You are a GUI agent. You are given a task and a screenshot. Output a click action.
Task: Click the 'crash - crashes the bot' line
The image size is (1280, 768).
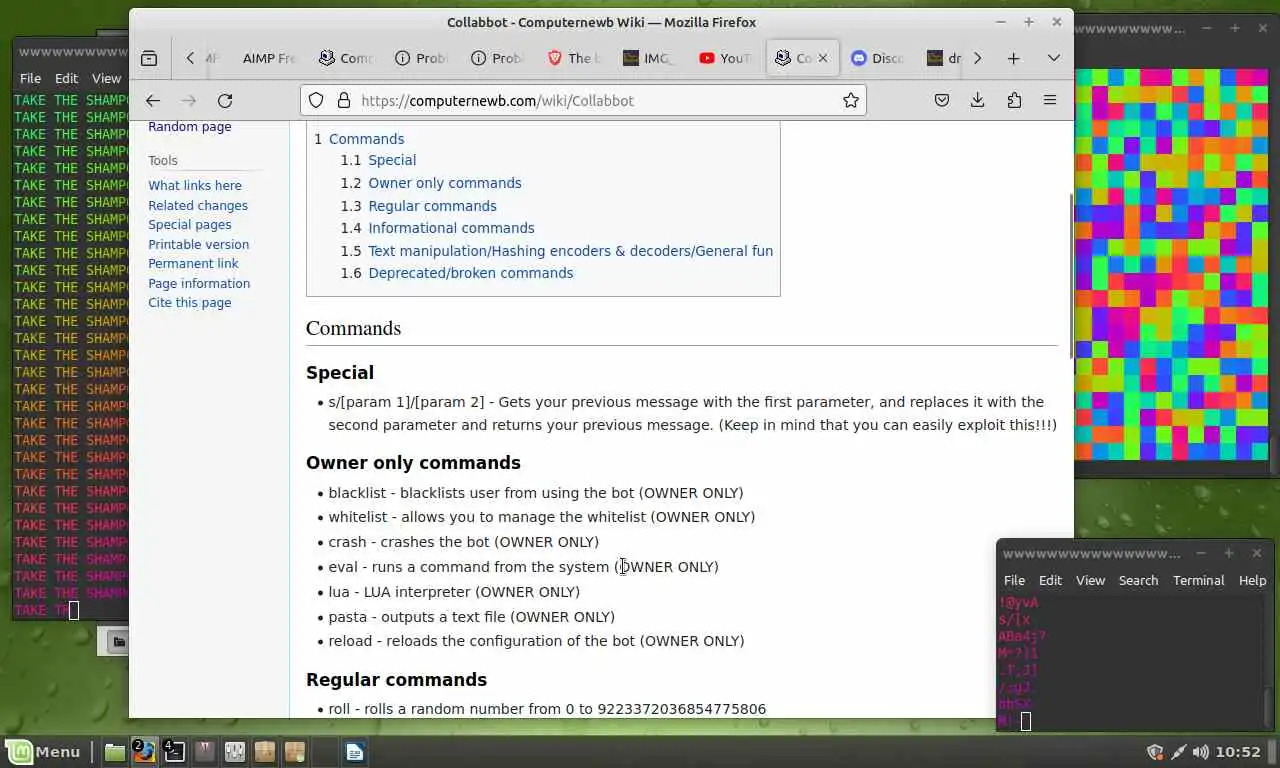(x=464, y=542)
